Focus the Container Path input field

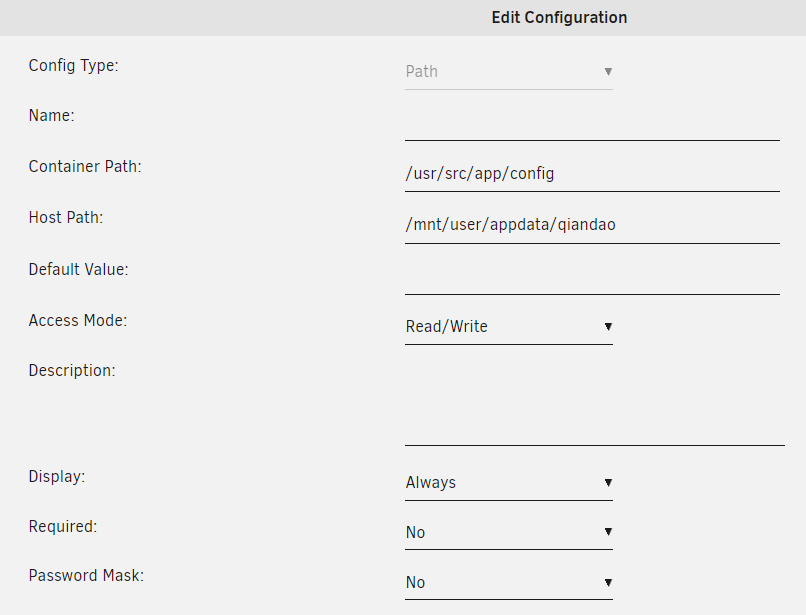coord(592,174)
